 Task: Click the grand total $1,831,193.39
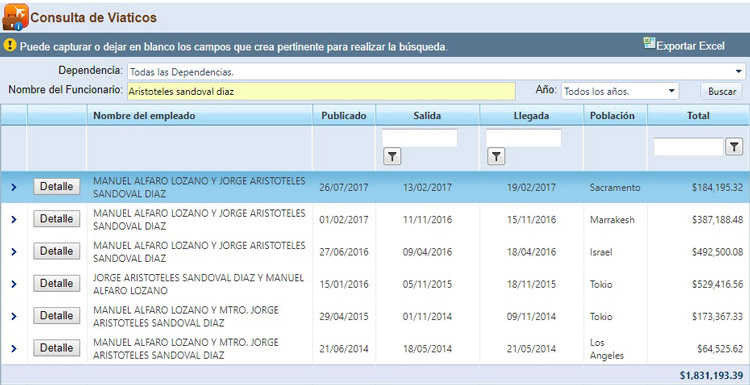click(711, 376)
